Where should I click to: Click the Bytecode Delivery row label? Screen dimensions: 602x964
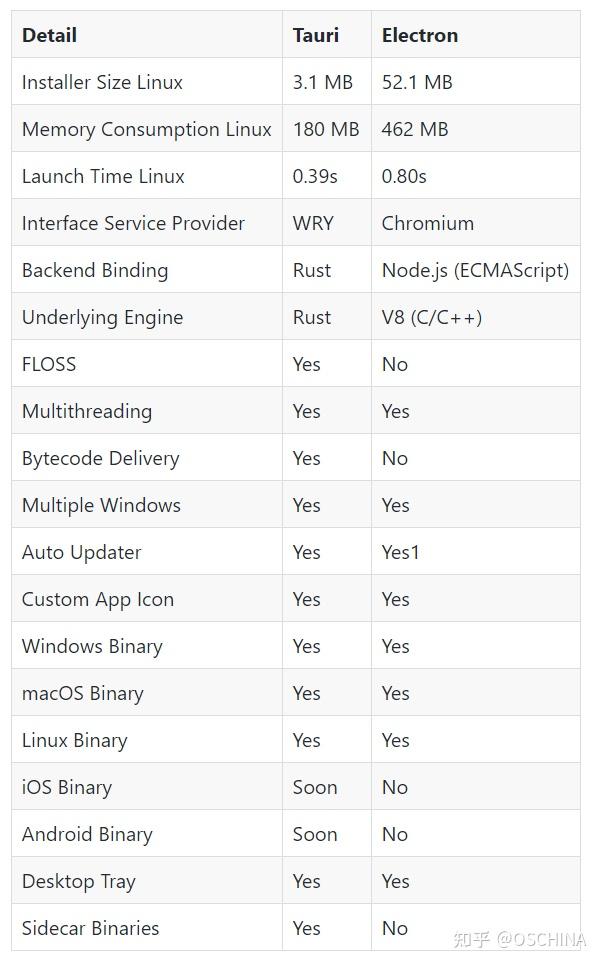click(x=100, y=458)
